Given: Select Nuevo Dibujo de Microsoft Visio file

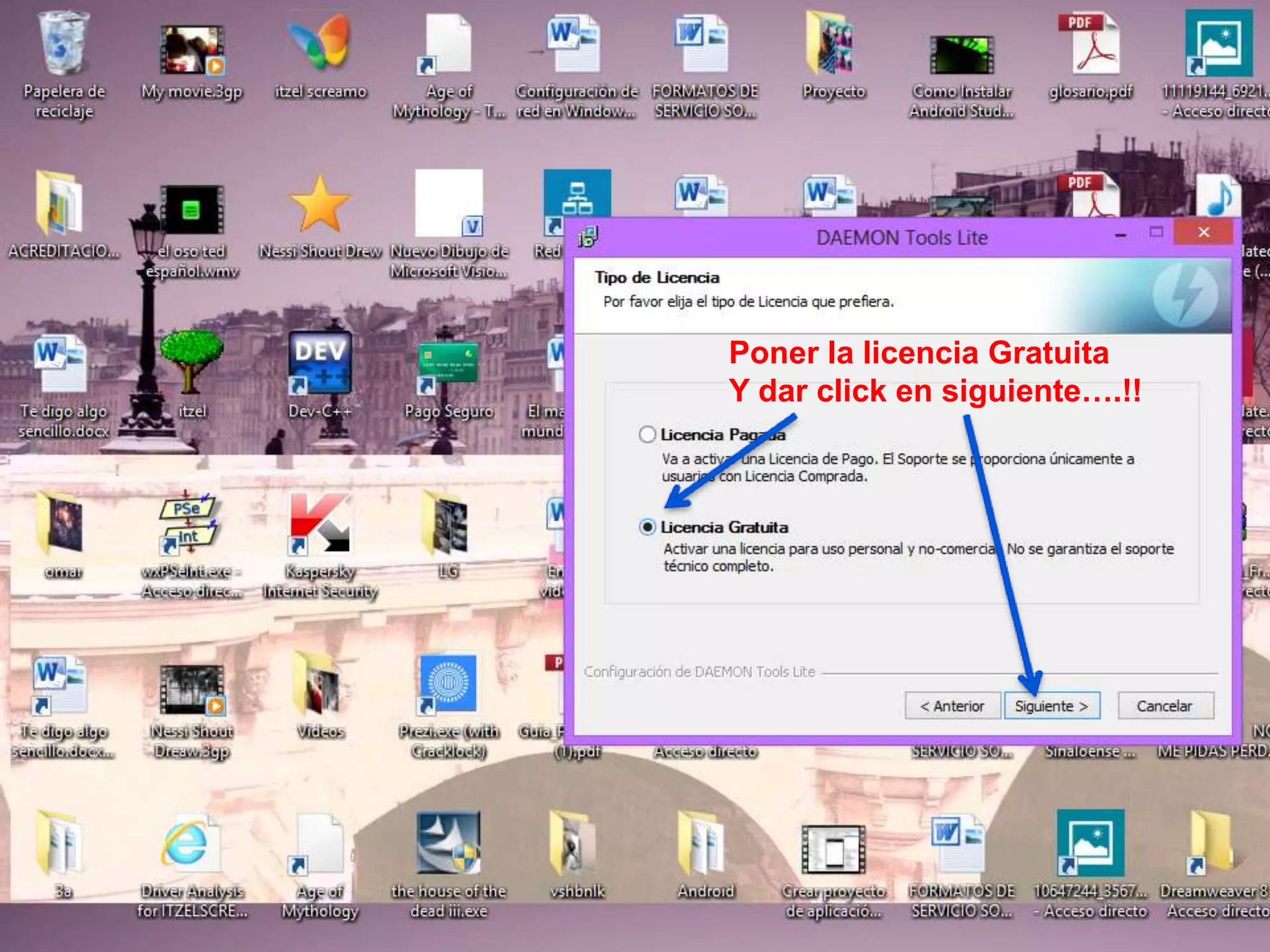Looking at the screenshot, I should (449, 224).
